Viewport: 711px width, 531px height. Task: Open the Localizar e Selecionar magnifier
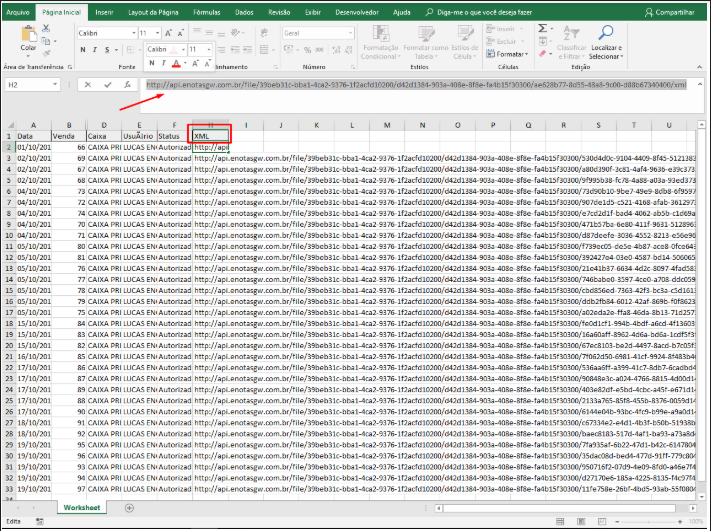pos(606,33)
